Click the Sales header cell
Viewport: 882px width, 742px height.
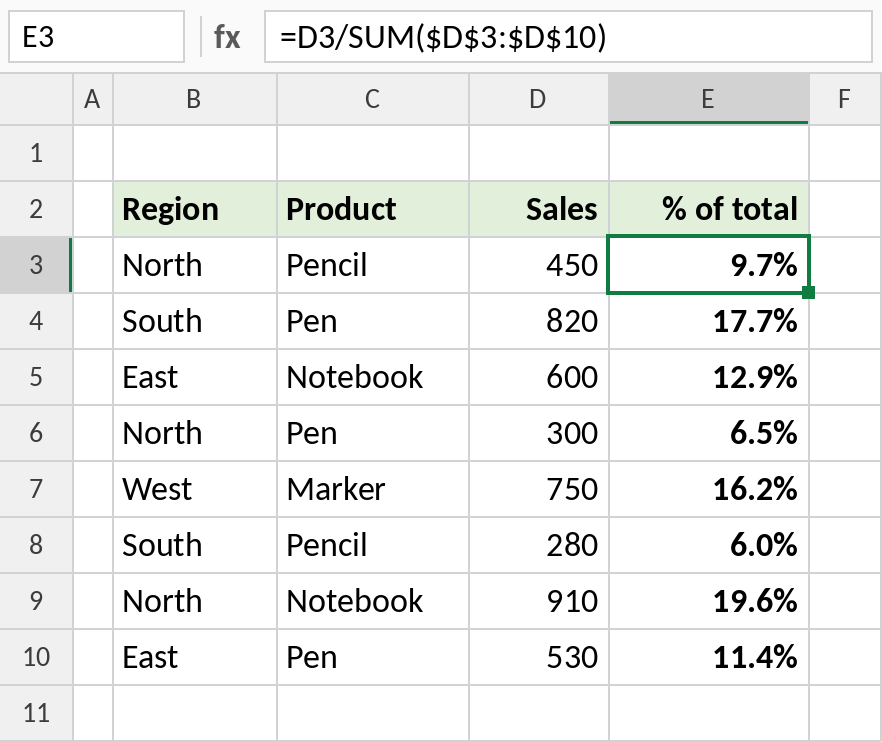[x=538, y=209]
